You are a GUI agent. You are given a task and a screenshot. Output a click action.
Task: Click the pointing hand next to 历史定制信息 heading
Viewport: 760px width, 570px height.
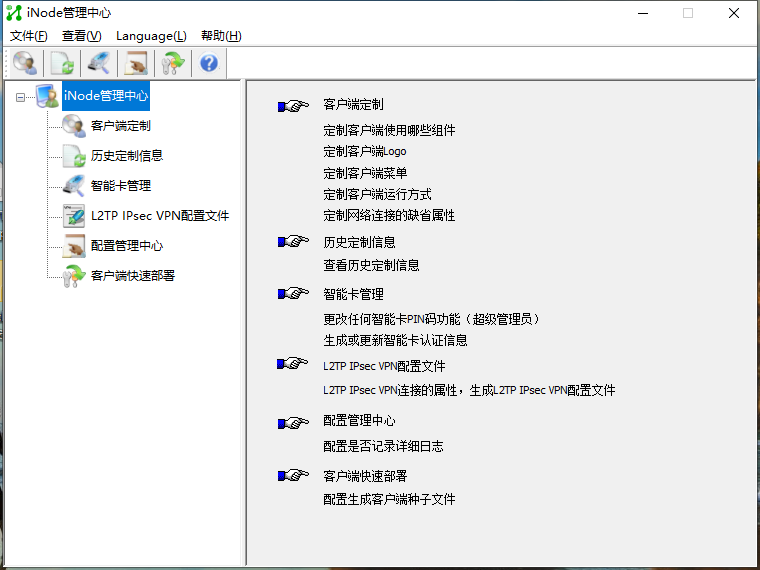[293, 241]
